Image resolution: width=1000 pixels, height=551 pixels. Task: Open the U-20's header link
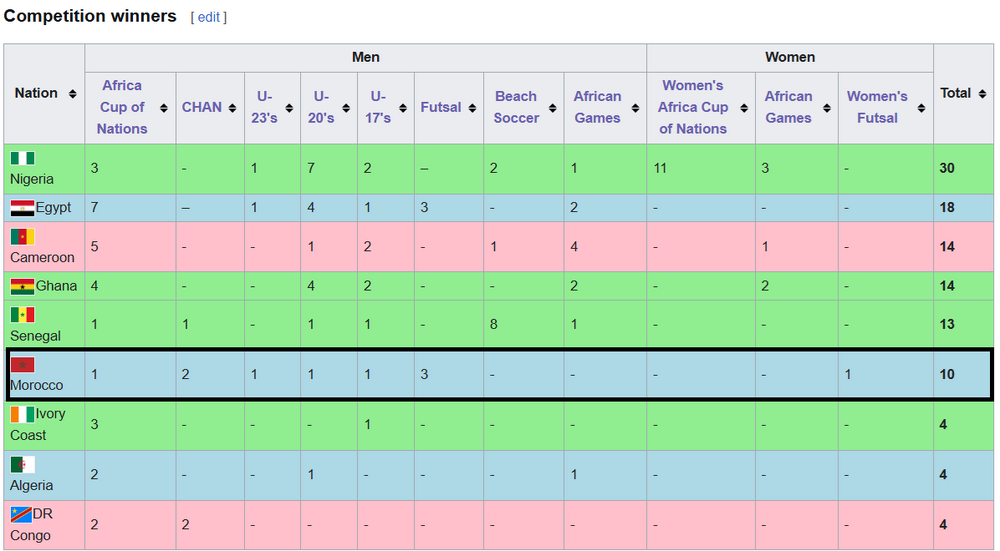tap(321, 107)
